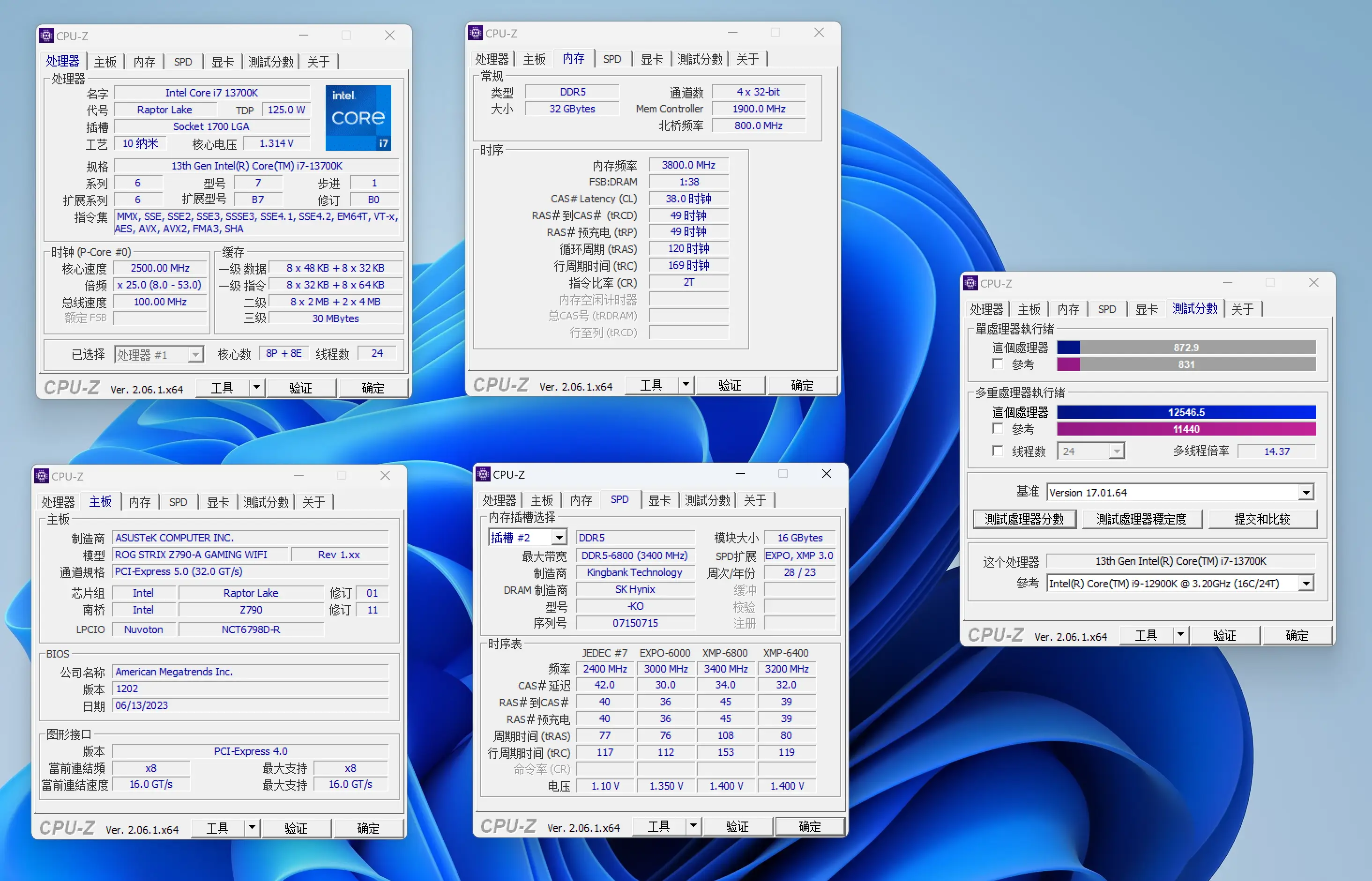Click the XMP-6800 column header
1372x881 pixels.
click(x=725, y=653)
